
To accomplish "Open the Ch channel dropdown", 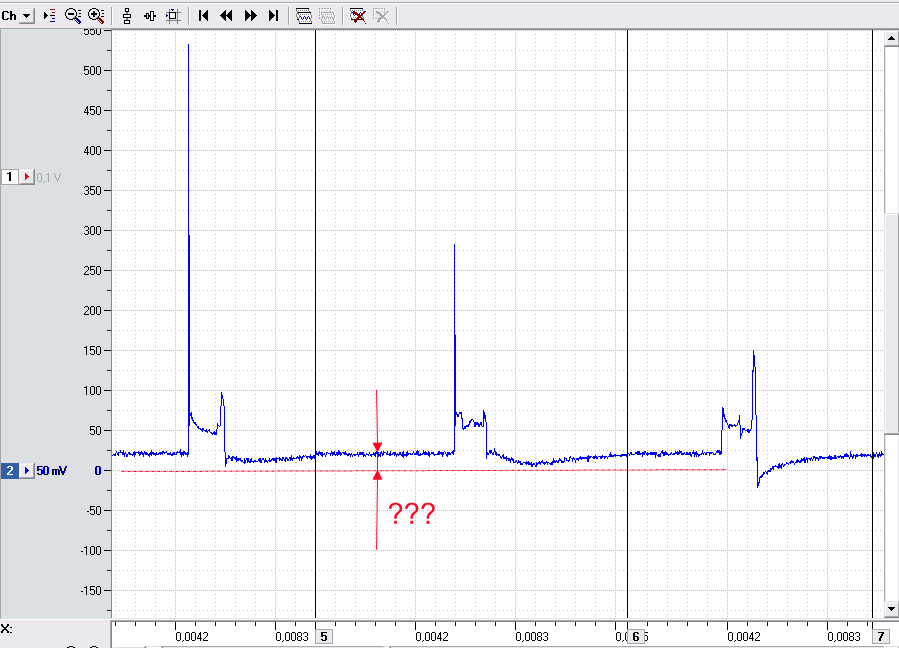I will pyautogui.click(x=27, y=16).
